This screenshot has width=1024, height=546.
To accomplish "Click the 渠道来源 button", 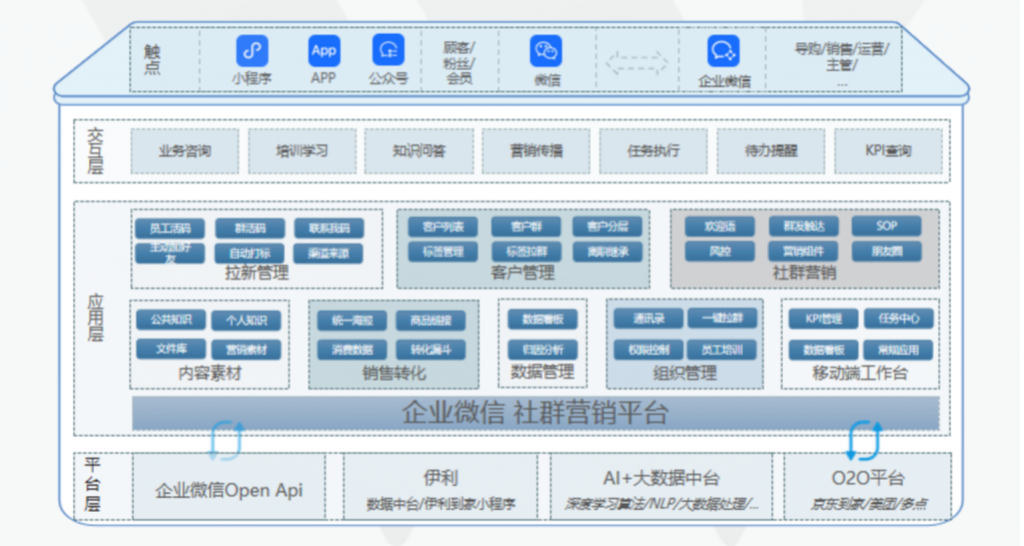I will (328, 253).
